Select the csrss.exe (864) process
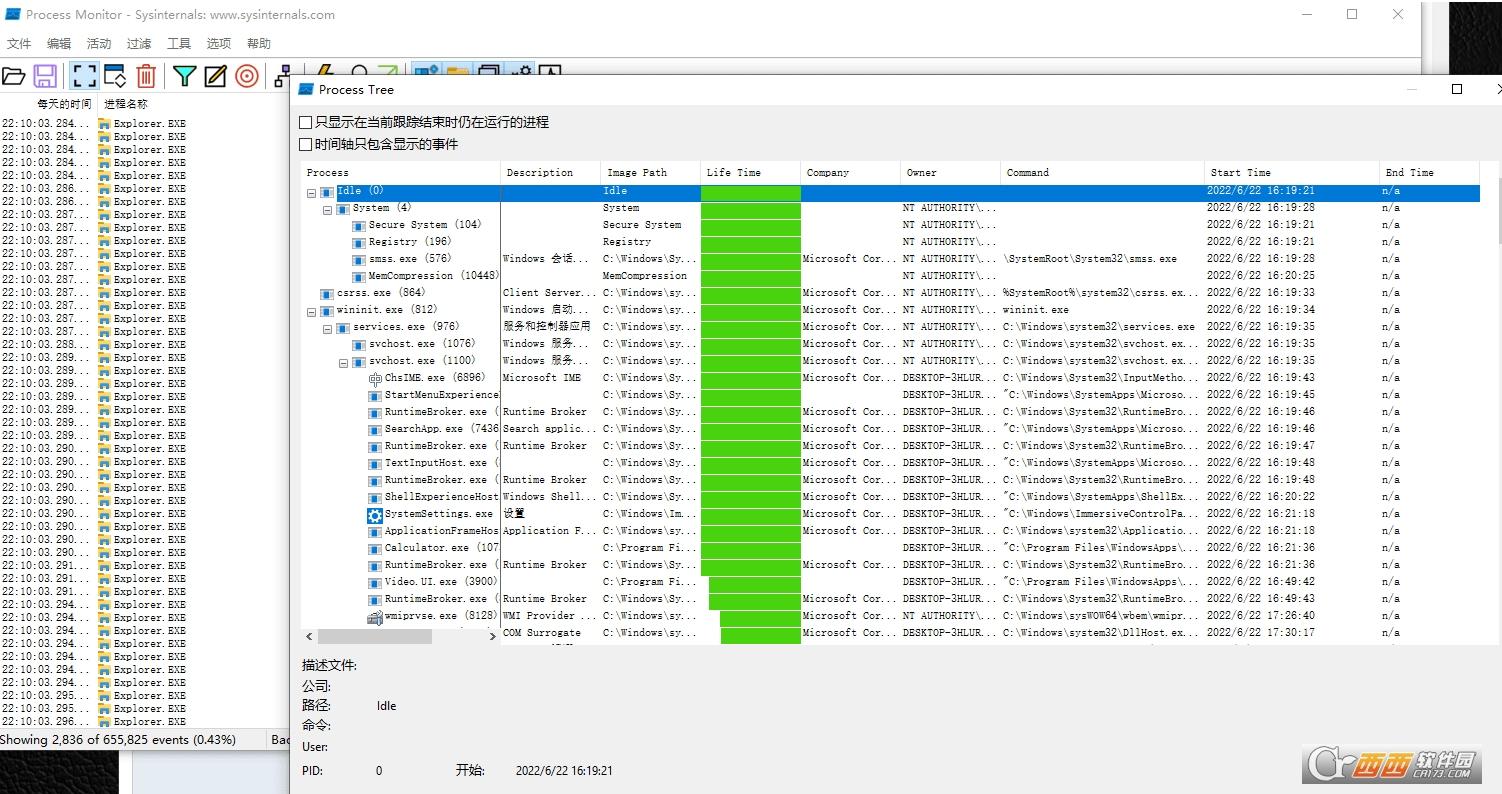Image resolution: width=1502 pixels, height=794 pixels. [x=381, y=293]
